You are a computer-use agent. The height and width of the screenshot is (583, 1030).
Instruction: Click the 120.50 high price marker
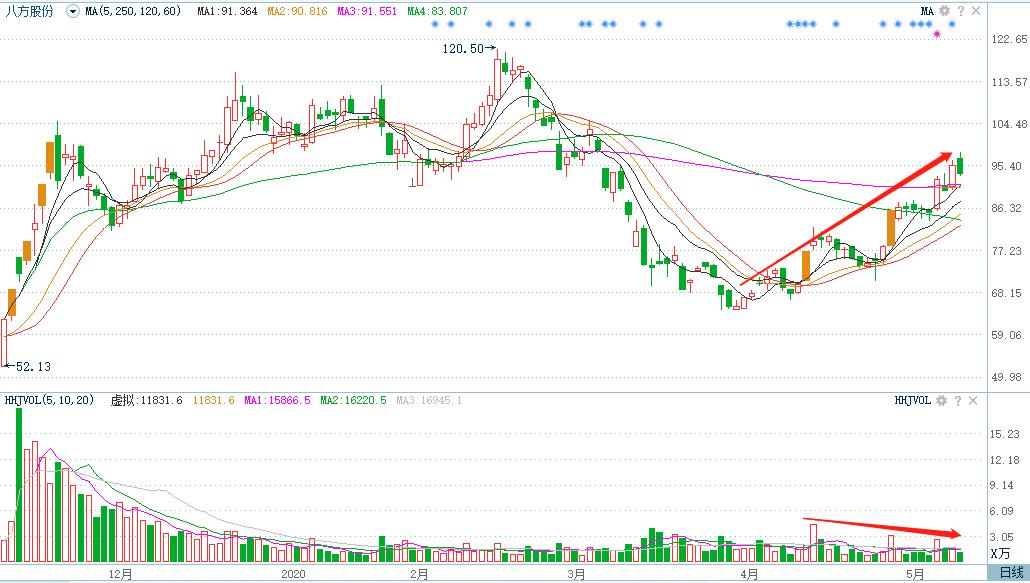coord(468,49)
